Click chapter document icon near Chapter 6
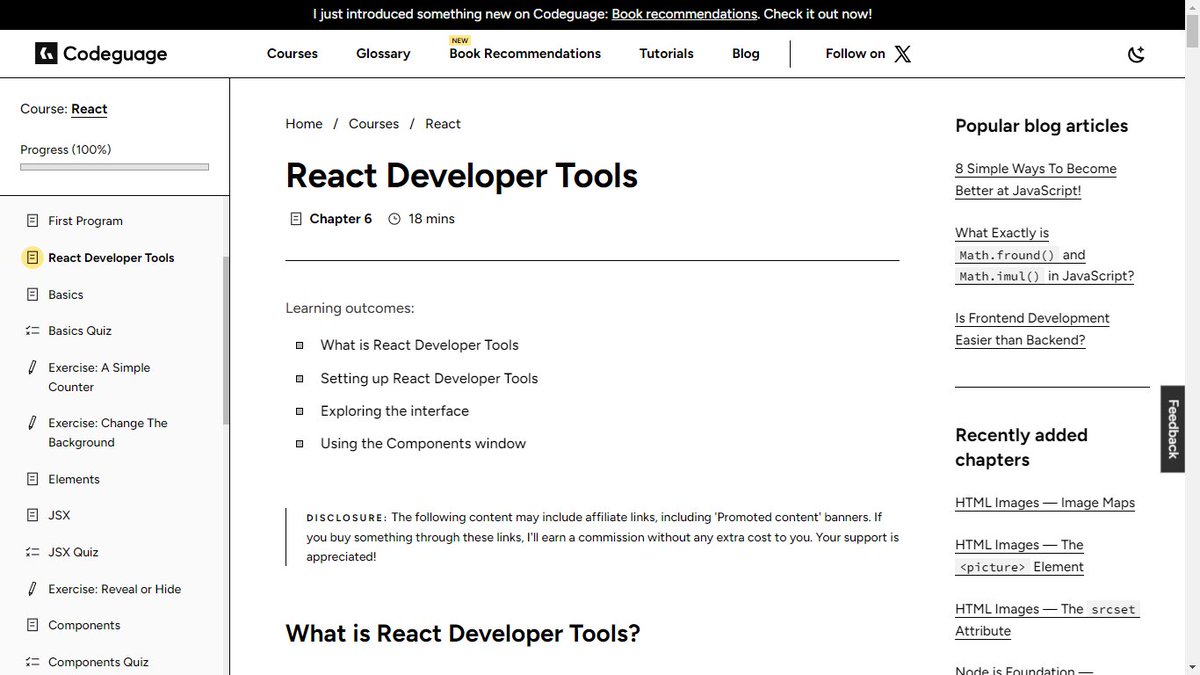The image size is (1200, 675). click(x=295, y=219)
